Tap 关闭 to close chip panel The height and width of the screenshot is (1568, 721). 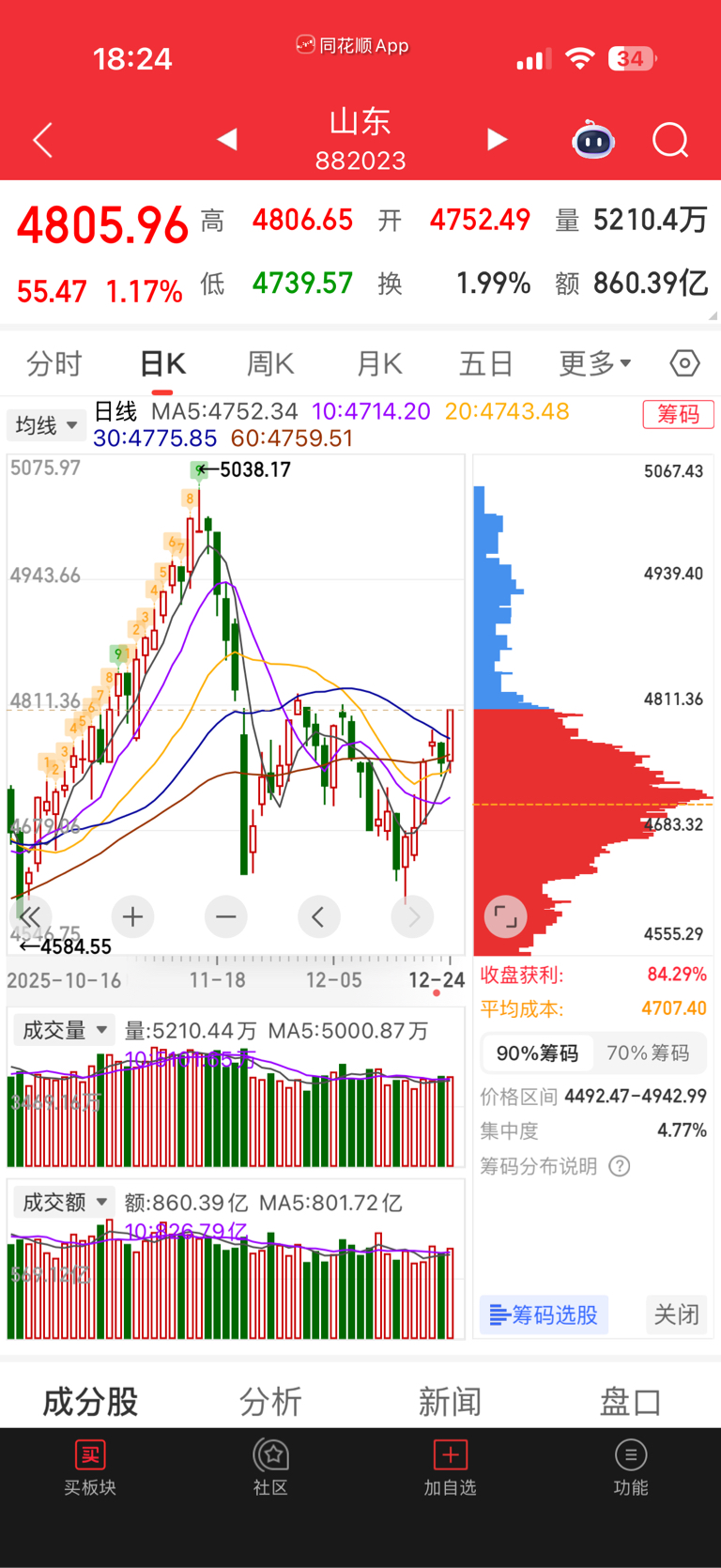(x=676, y=1314)
